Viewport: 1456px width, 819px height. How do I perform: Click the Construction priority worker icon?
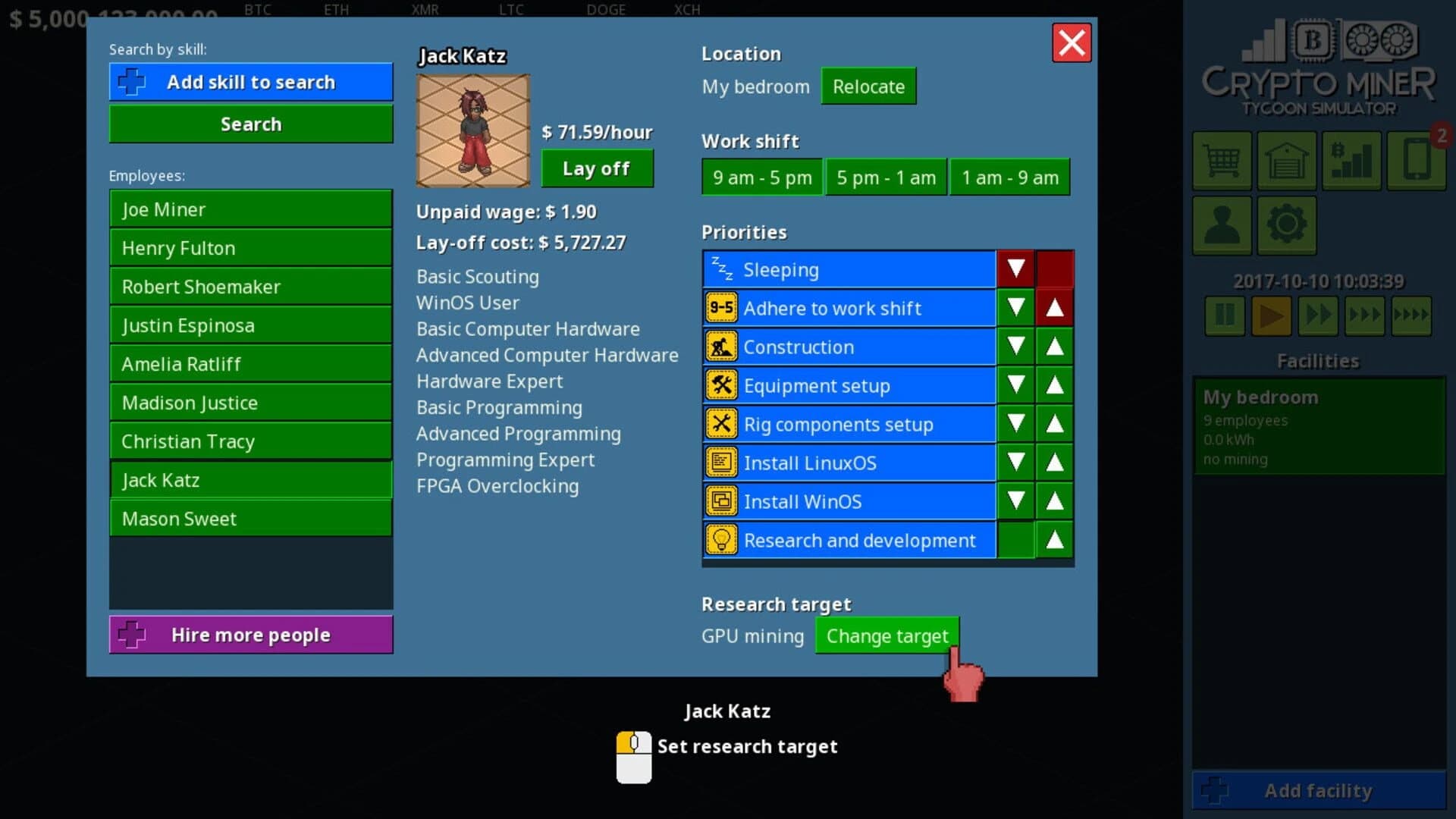(722, 346)
